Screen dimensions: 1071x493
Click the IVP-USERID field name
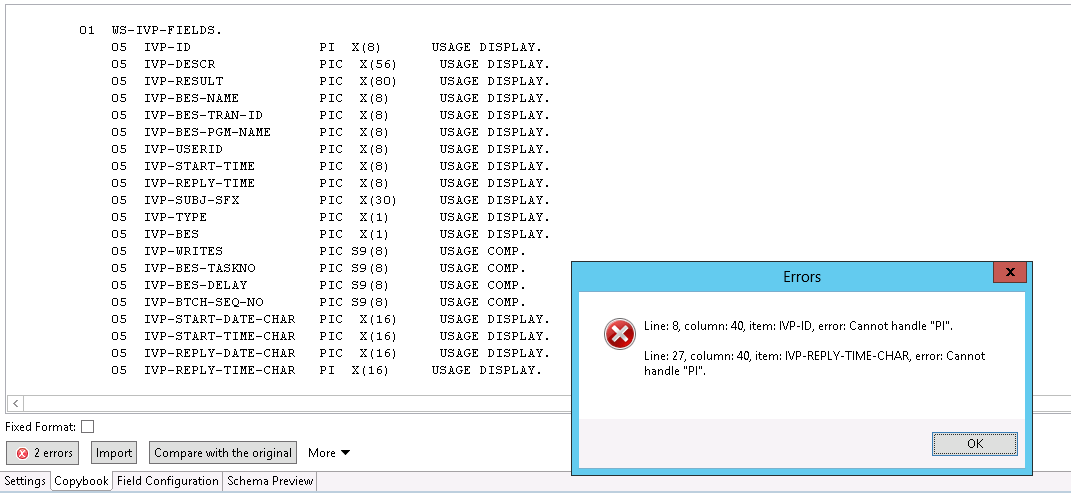[x=184, y=150]
